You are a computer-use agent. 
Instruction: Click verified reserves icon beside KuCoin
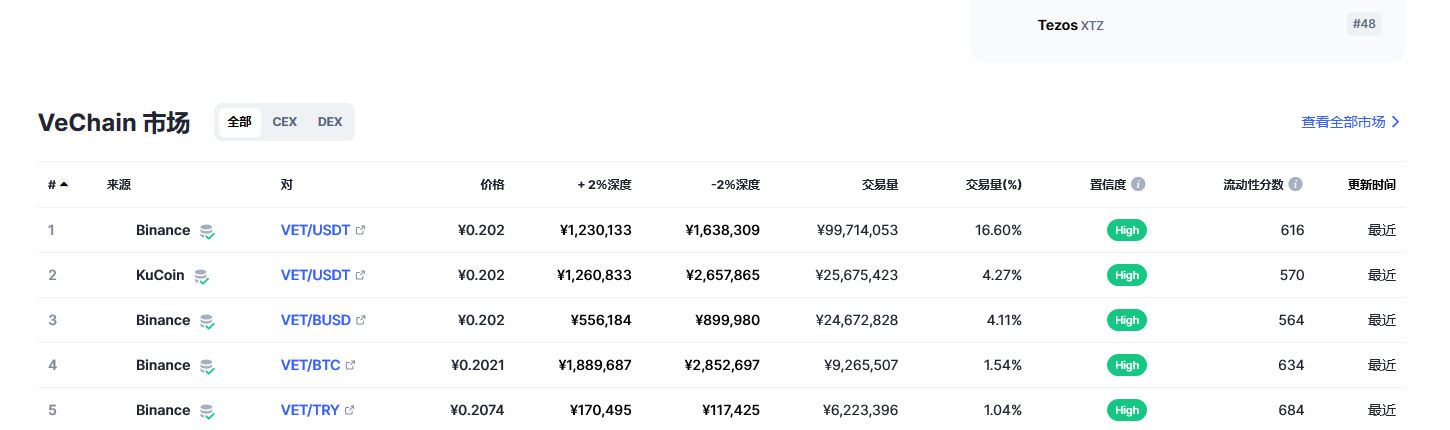click(x=201, y=276)
